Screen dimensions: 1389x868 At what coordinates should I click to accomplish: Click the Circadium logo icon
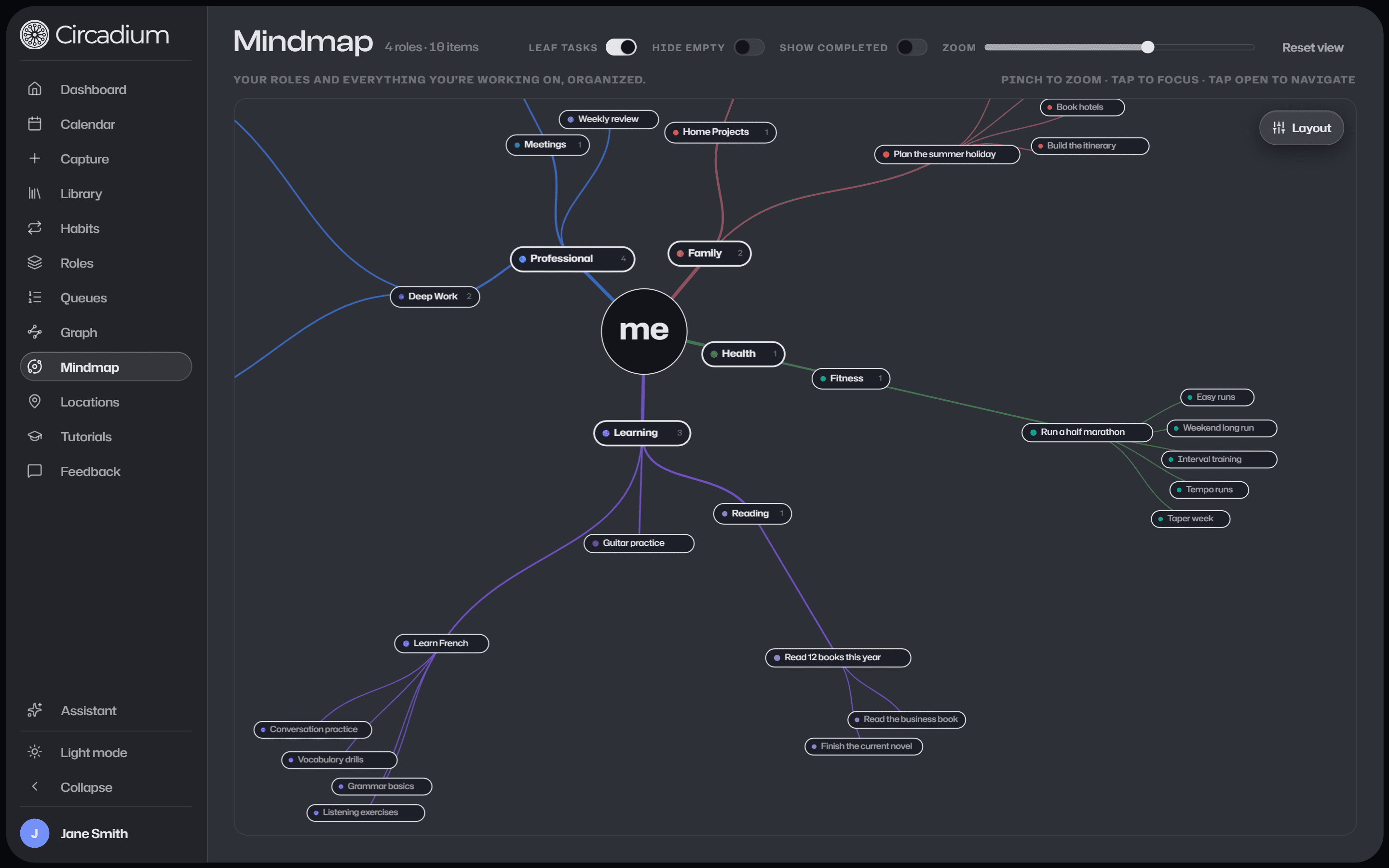34,35
